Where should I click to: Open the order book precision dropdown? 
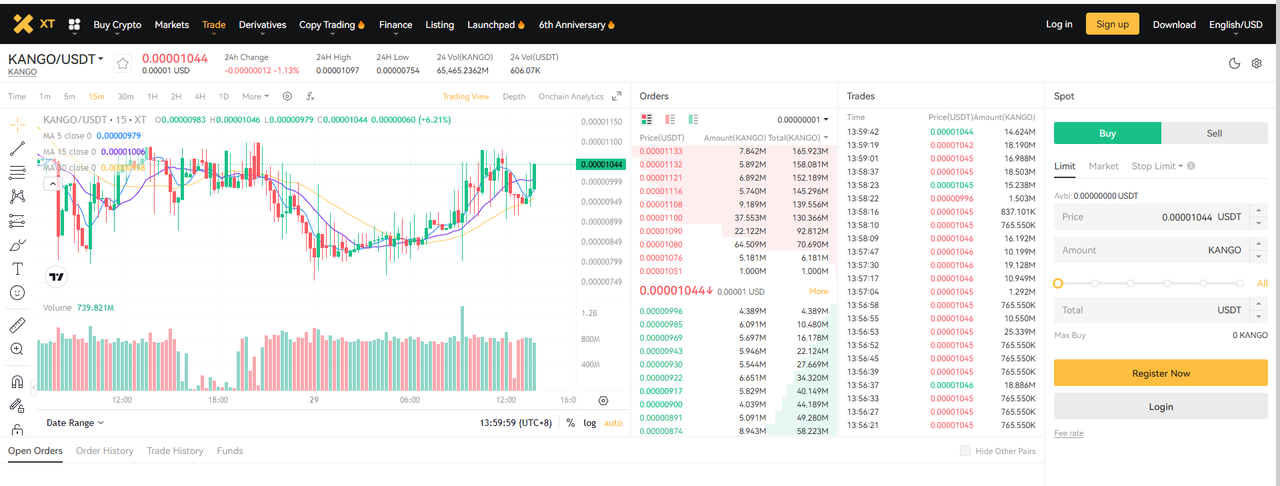pyautogui.click(x=803, y=120)
